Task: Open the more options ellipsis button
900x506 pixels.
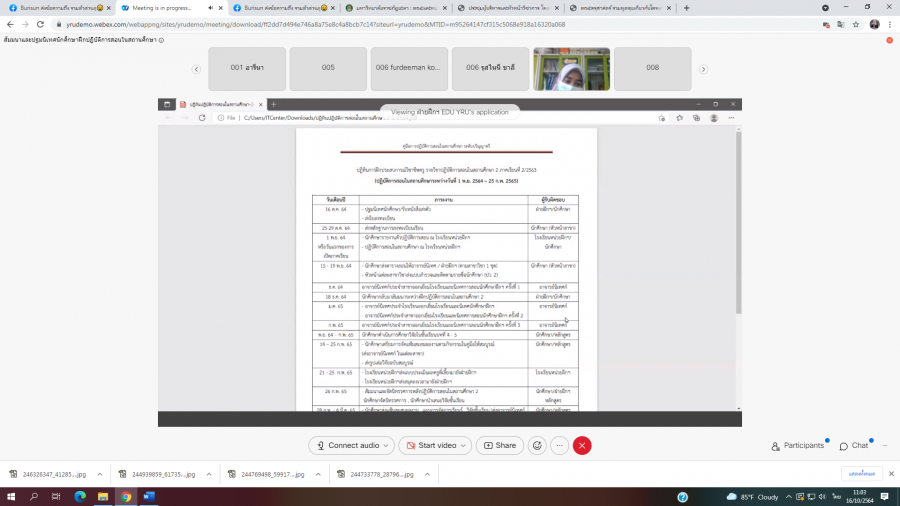Action: pyautogui.click(x=559, y=445)
